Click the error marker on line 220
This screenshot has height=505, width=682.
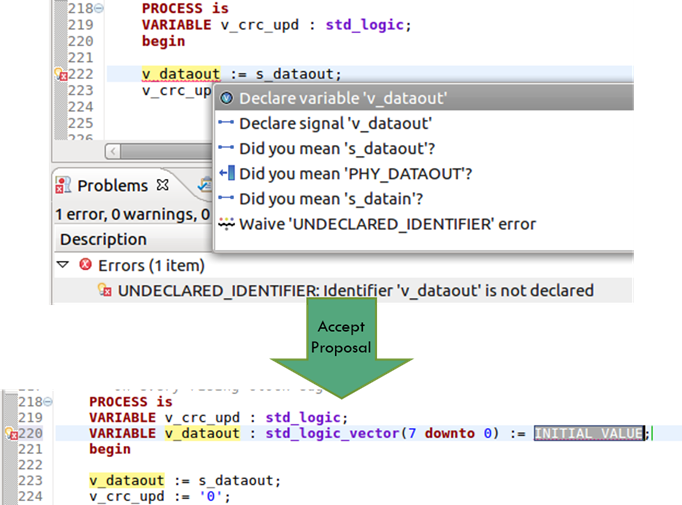coord(11,433)
